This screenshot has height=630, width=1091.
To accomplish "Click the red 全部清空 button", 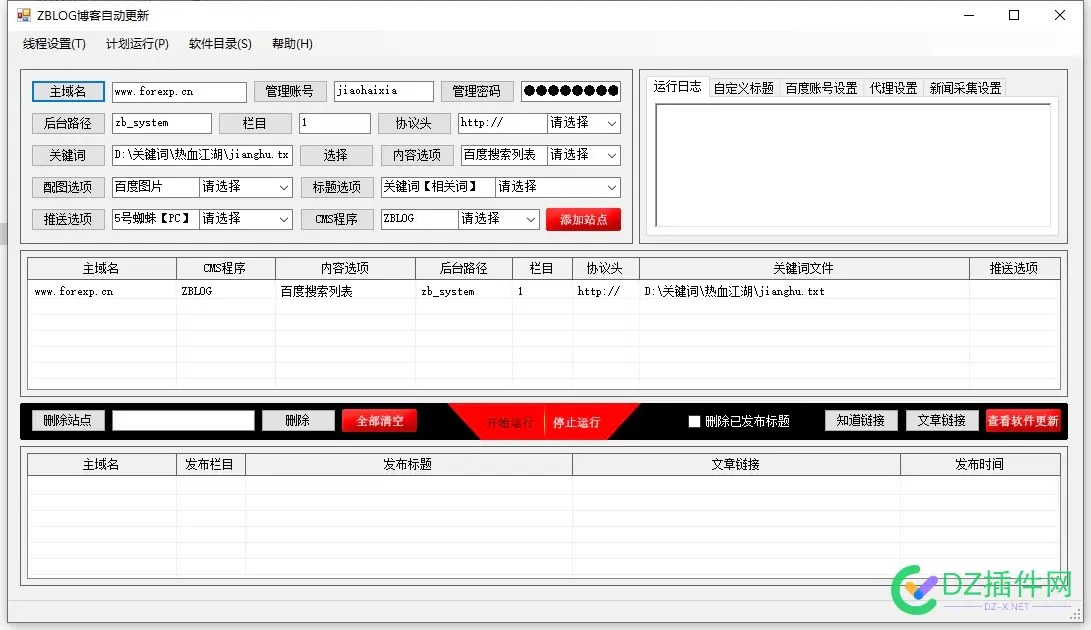I will pos(380,420).
